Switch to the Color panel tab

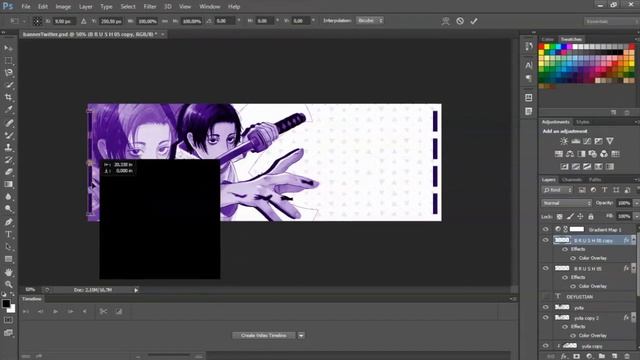pyautogui.click(x=548, y=39)
